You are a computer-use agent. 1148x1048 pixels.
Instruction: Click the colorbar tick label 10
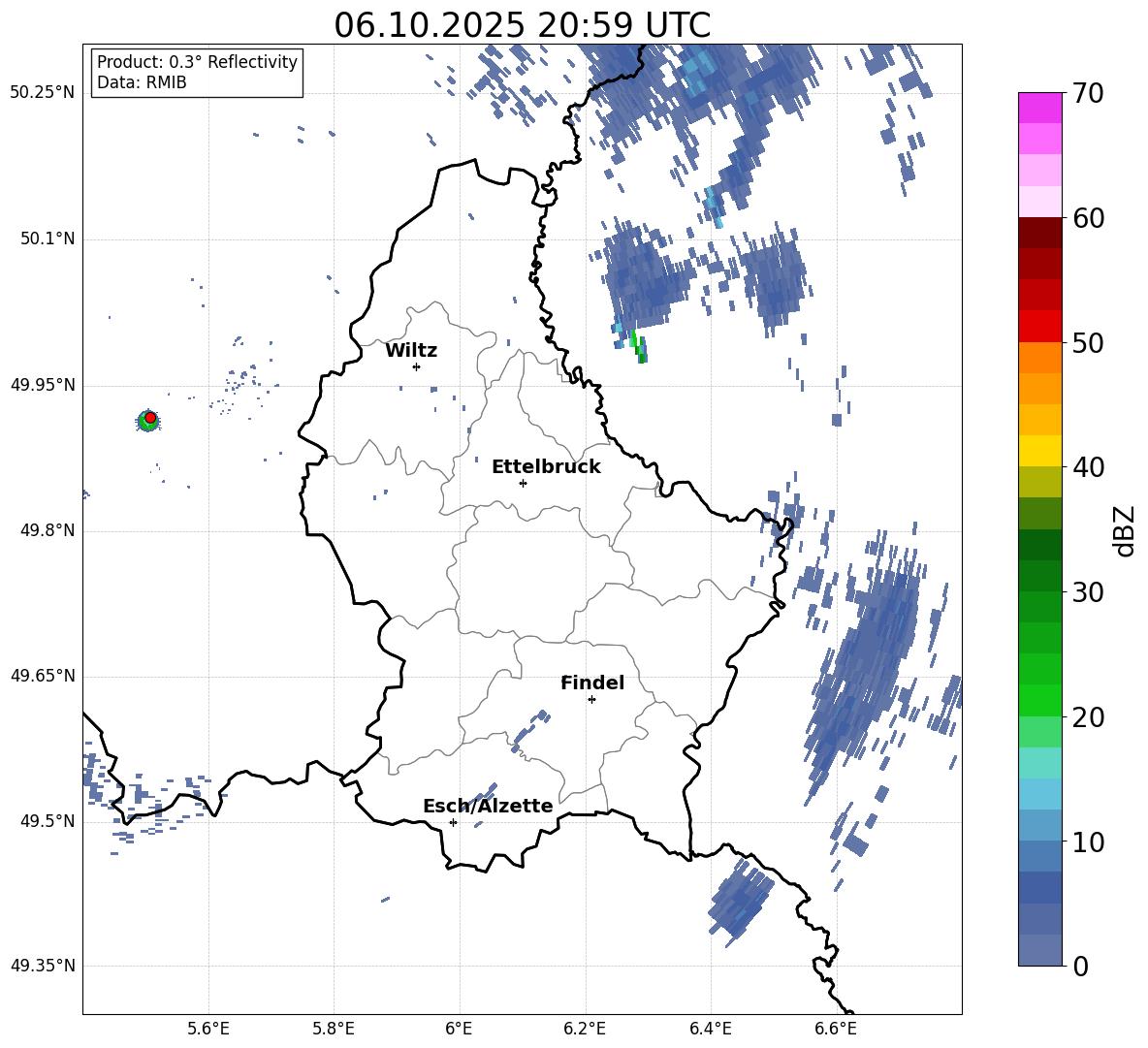(1088, 842)
